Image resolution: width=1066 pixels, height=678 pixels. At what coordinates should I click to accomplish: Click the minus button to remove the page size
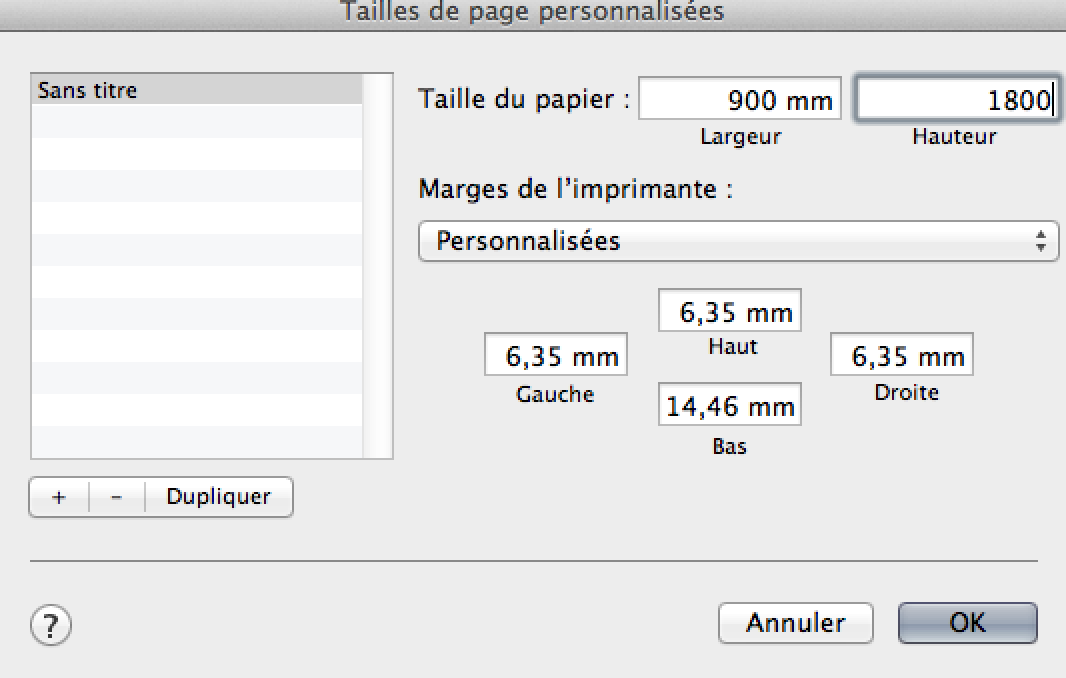pos(117,497)
